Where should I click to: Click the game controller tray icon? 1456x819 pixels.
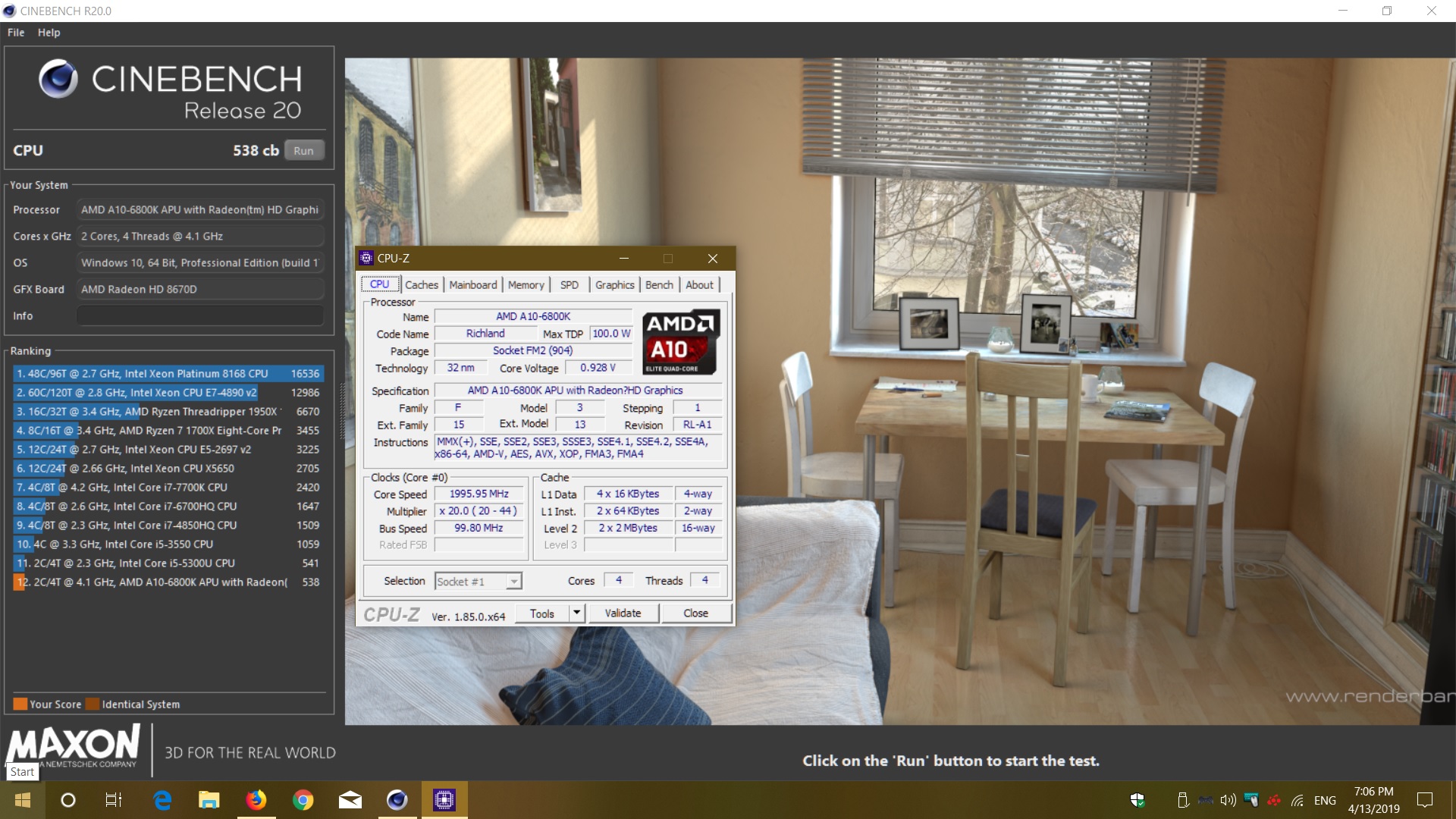coord(1205,800)
